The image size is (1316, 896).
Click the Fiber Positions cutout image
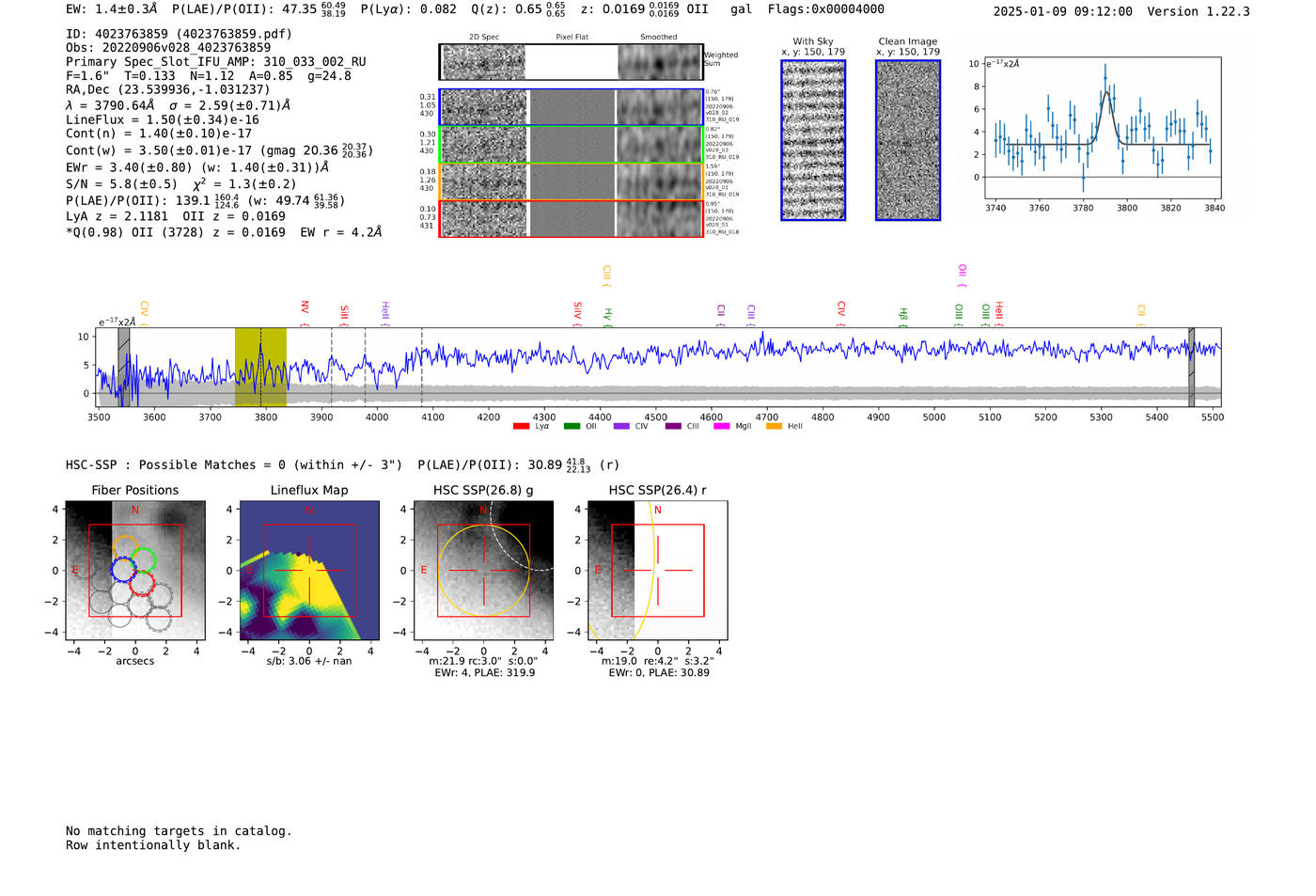135,571
